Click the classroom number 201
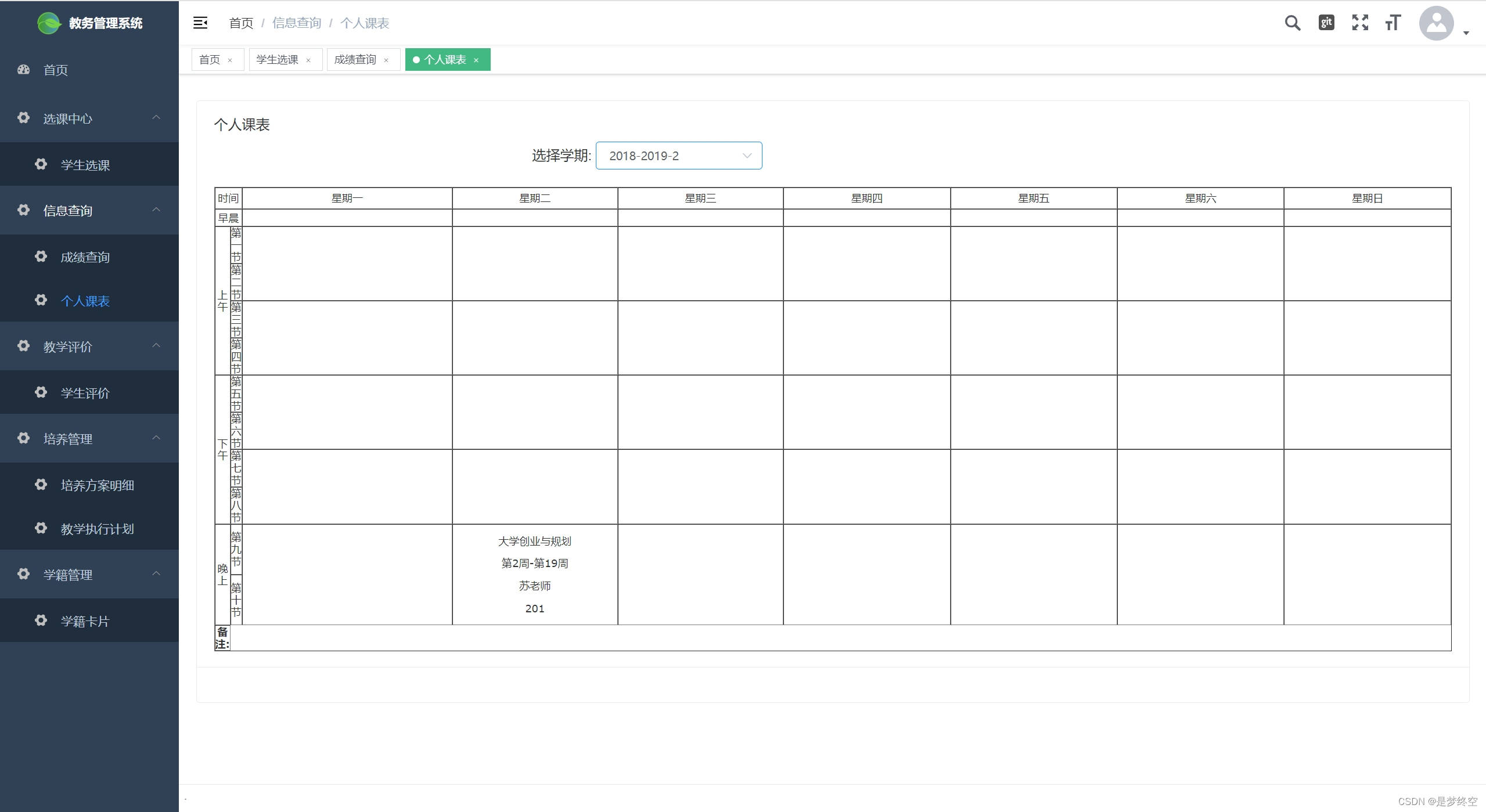1486x812 pixels. tap(535, 608)
